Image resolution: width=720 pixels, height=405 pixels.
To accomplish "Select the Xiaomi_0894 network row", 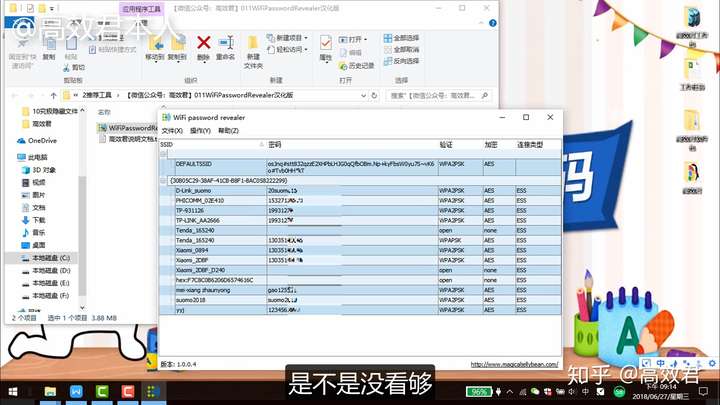I will pyautogui.click(x=360, y=250).
